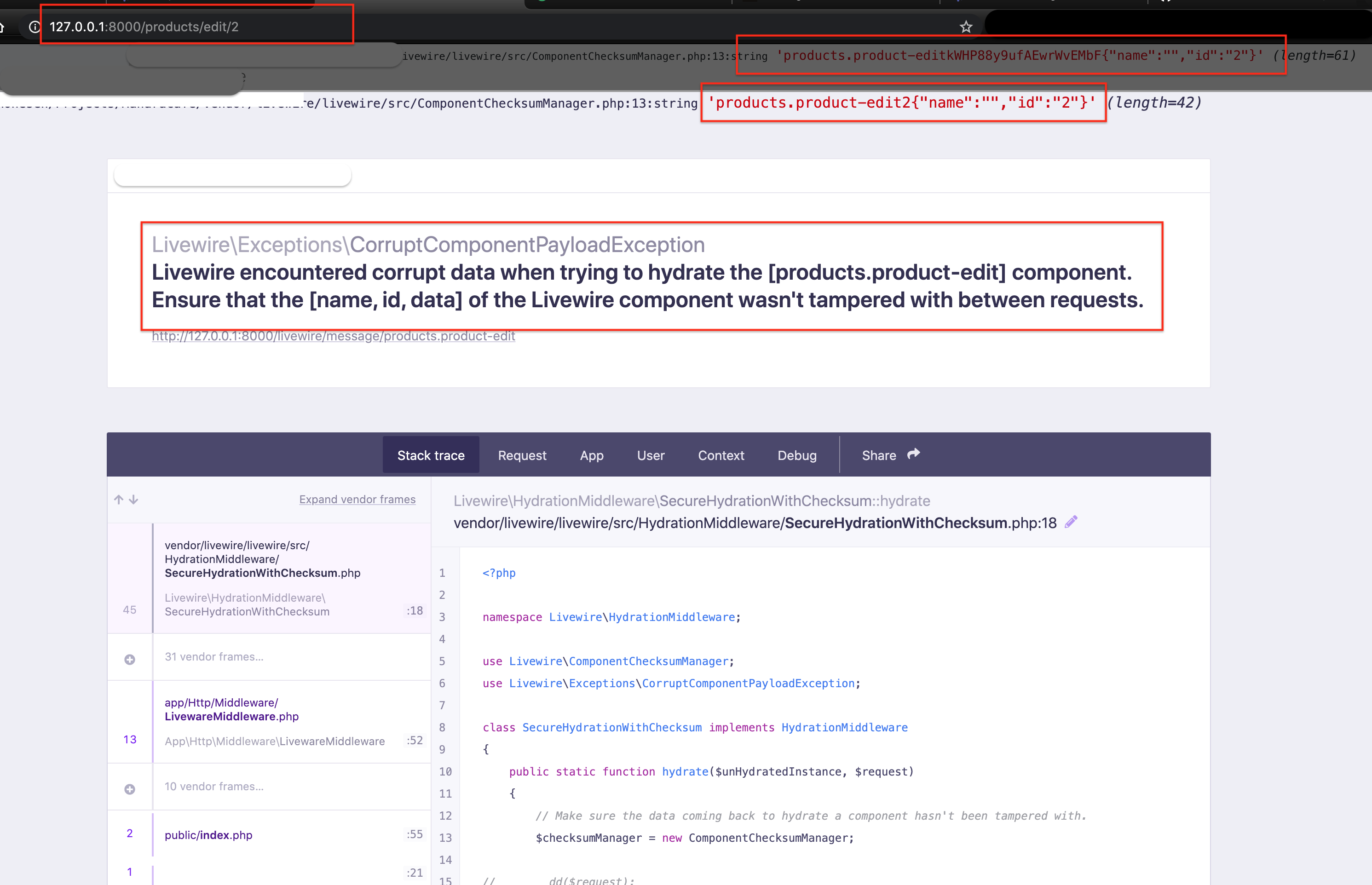This screenshot has height=885, width=1372.
Task: Switch to the User tab
Action: coord(651,455)
